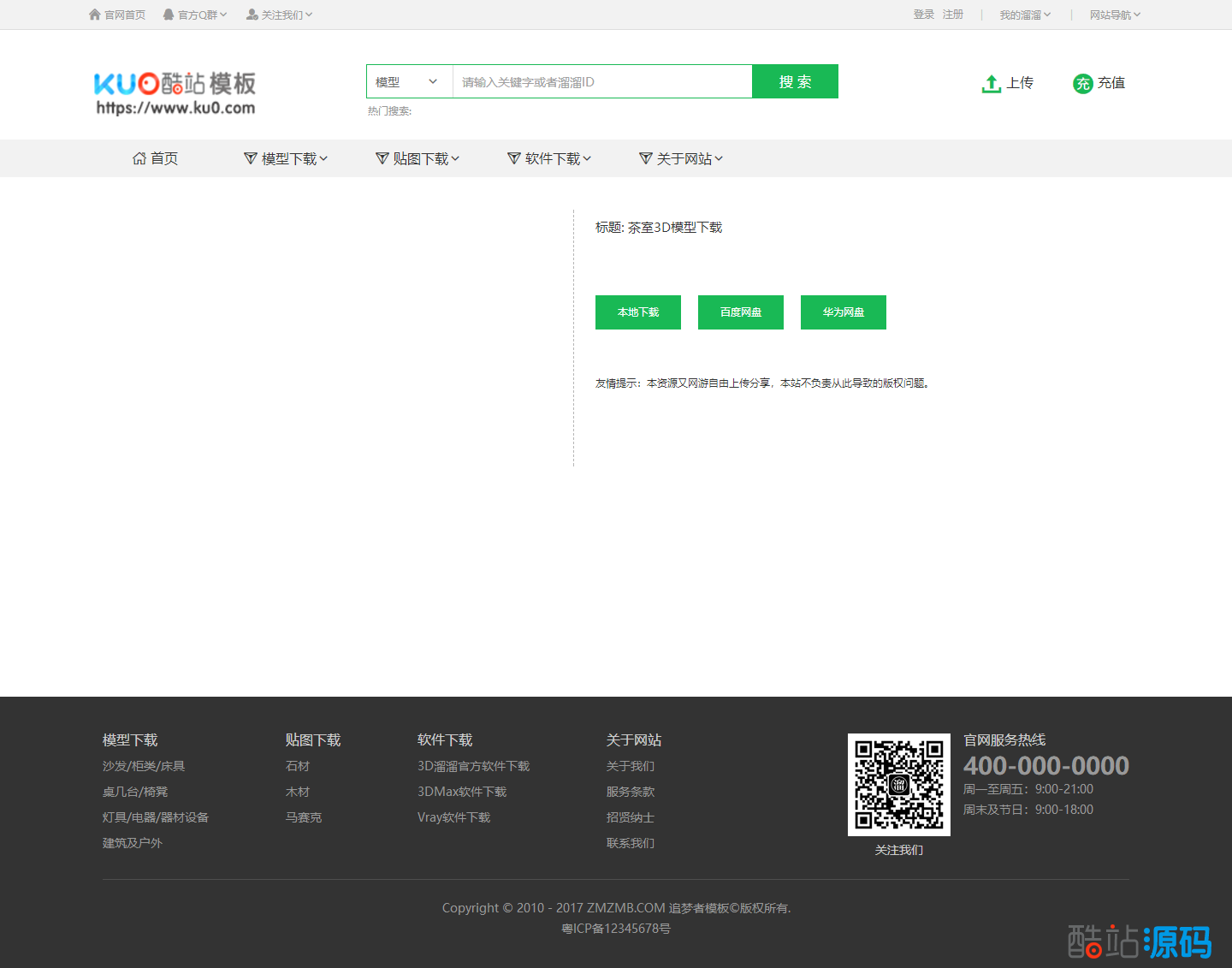This screenshot has height=968, width=1232.
Task: Click the green 充 recharge icon
Action: click(x=1082, y=83)
